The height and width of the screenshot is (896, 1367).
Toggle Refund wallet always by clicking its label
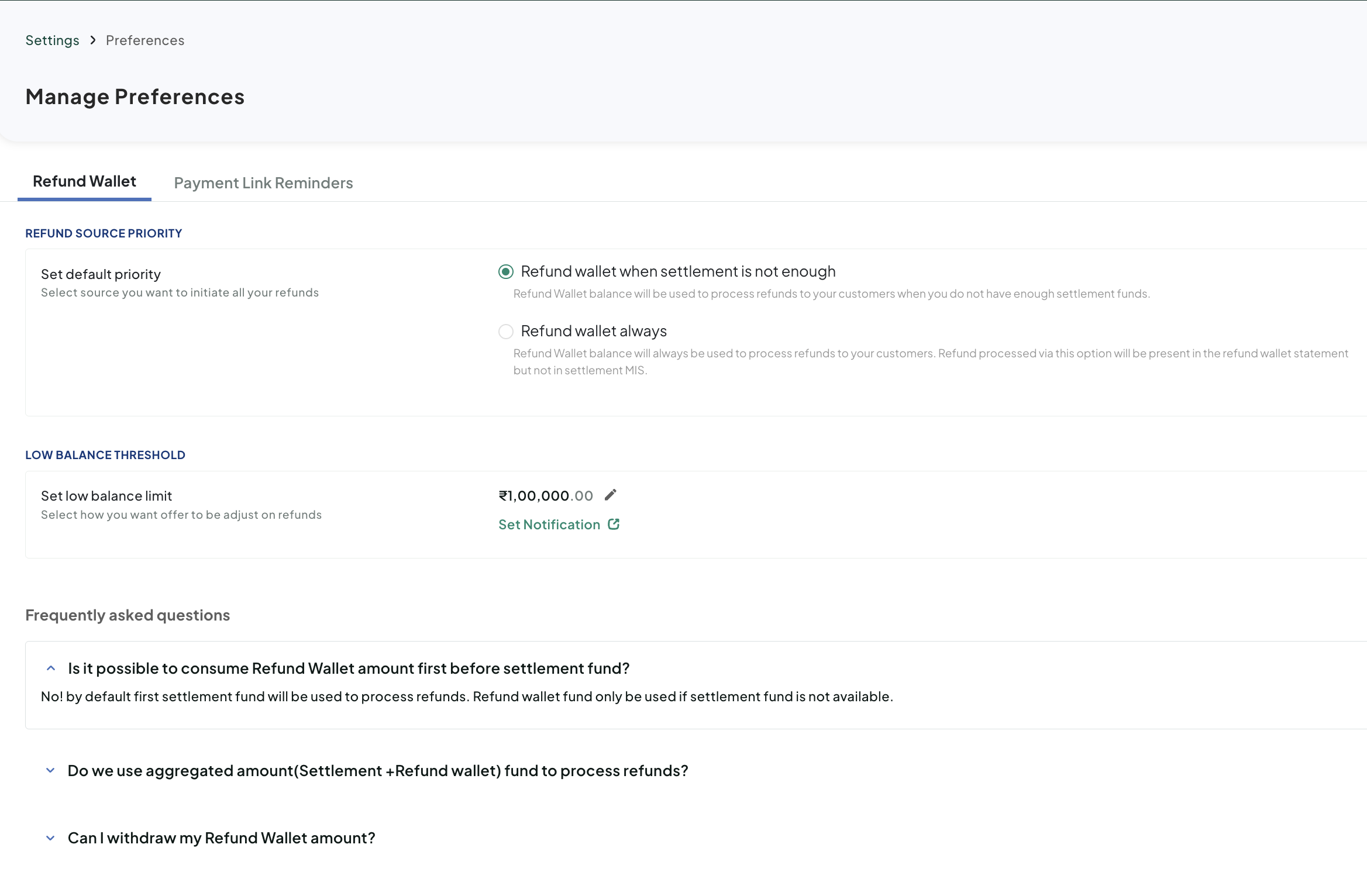pyautogui.click(x=593, y=331)
